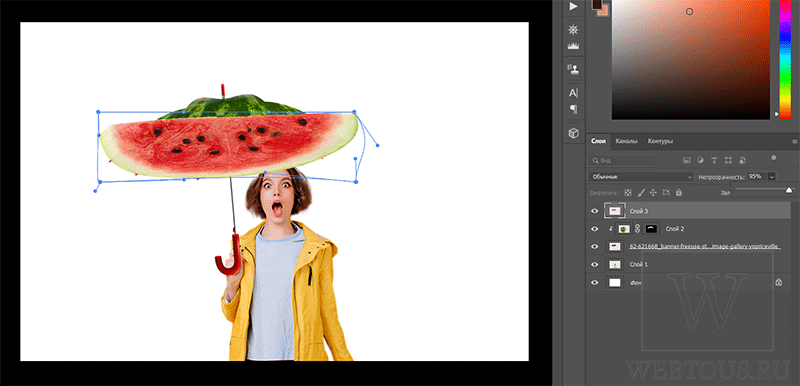Open the Clone Source stamp panel icon

pyautogui.click(x=573, y=69)
